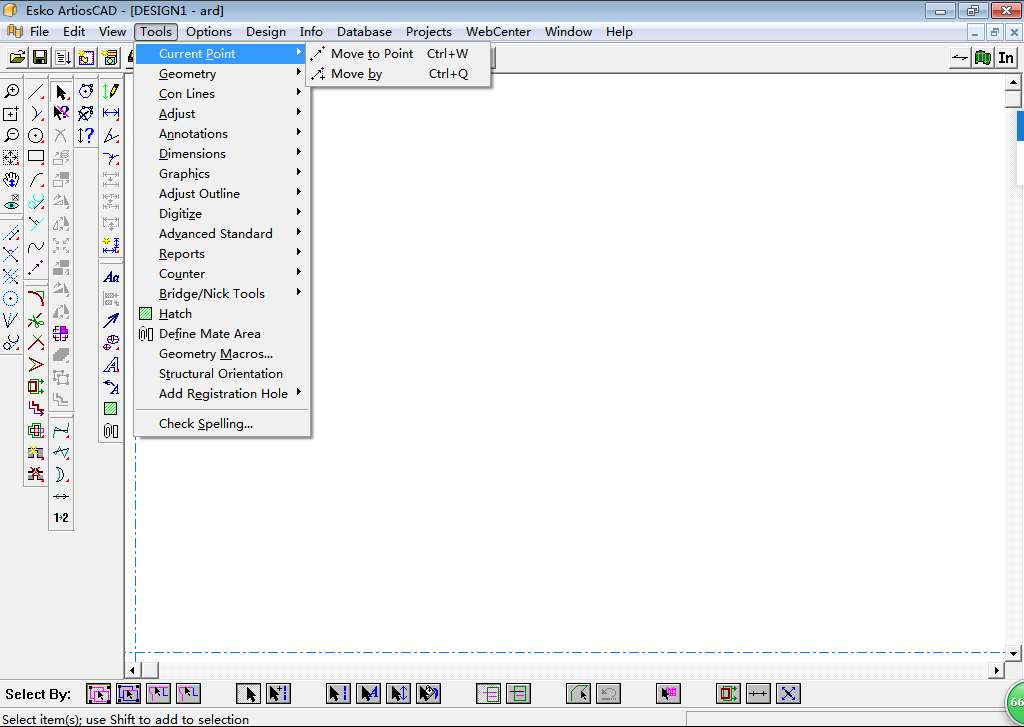The image size is (1024, 727).
Task: Click the zoom in magnifier tool
Action: point(11,91)
